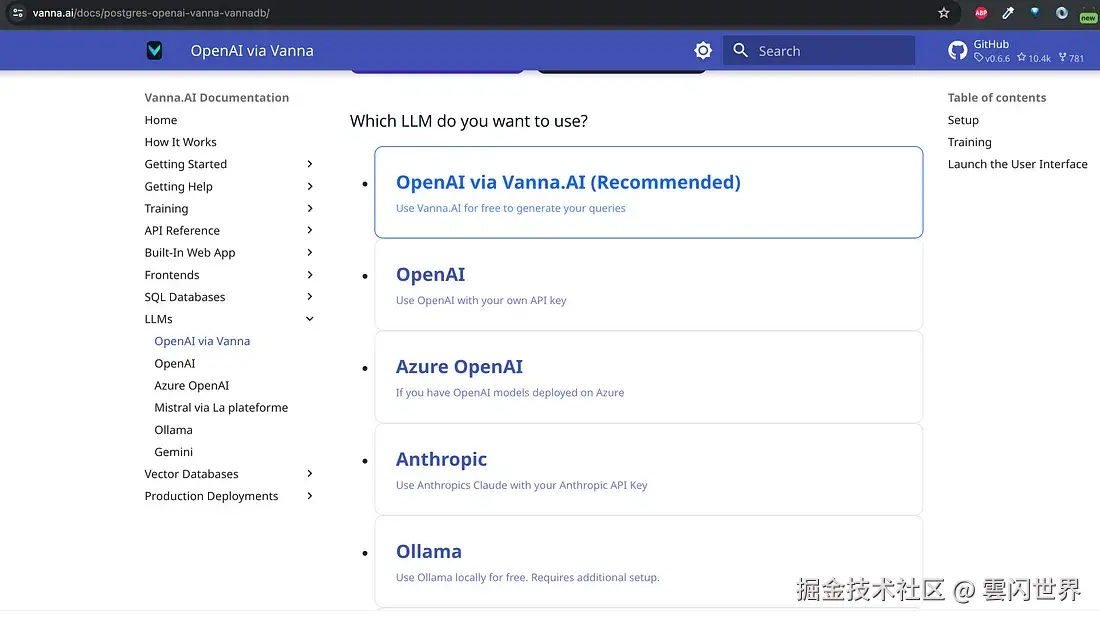Viewport: 1100px width, 622px height.
Task: Jump to Training in table of contents
Action: (x=970, y=142)
